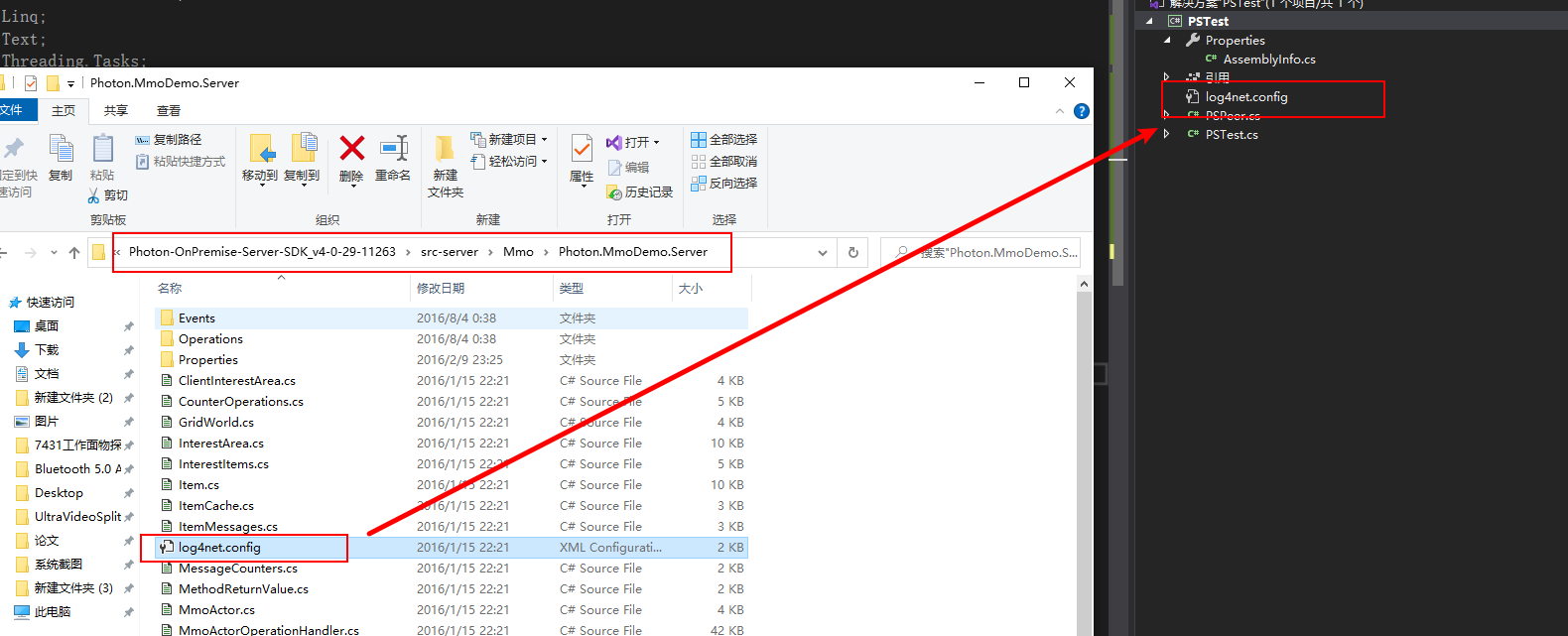Select log4net.config in the file list

(452, 548)
